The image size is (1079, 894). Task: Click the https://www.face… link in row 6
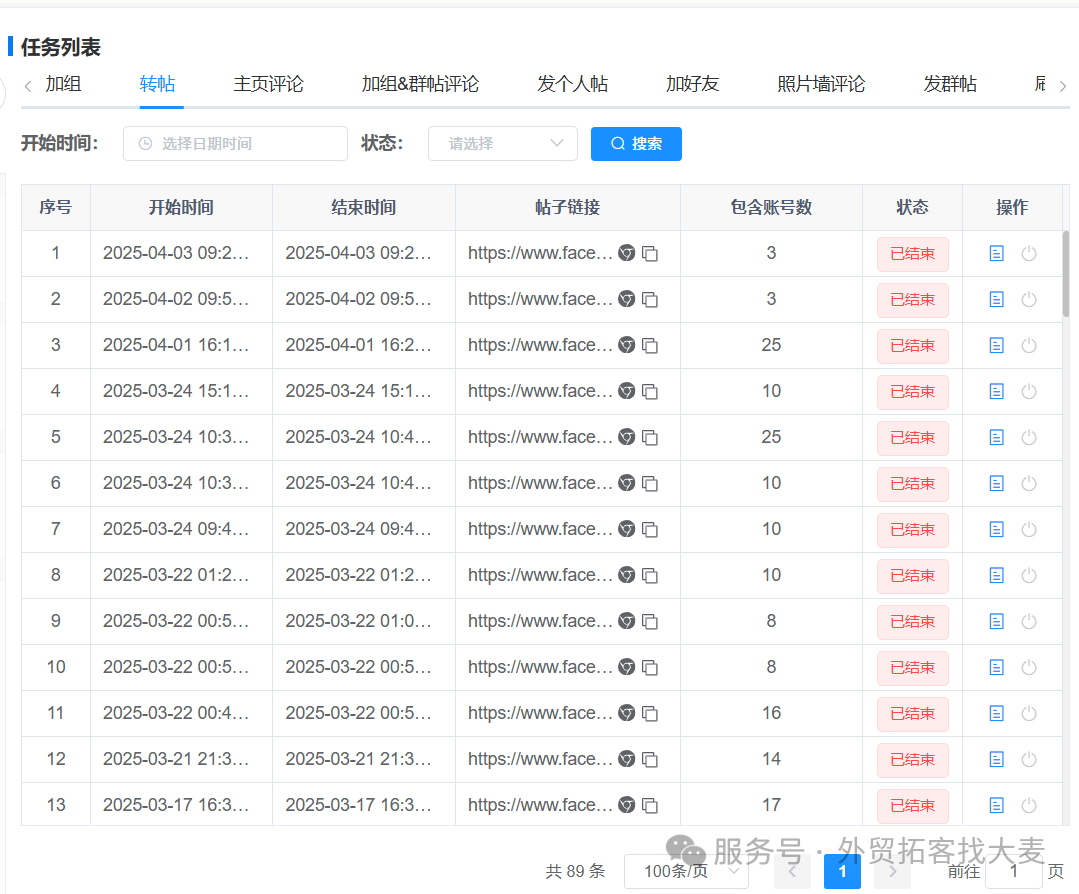(540, 483)
